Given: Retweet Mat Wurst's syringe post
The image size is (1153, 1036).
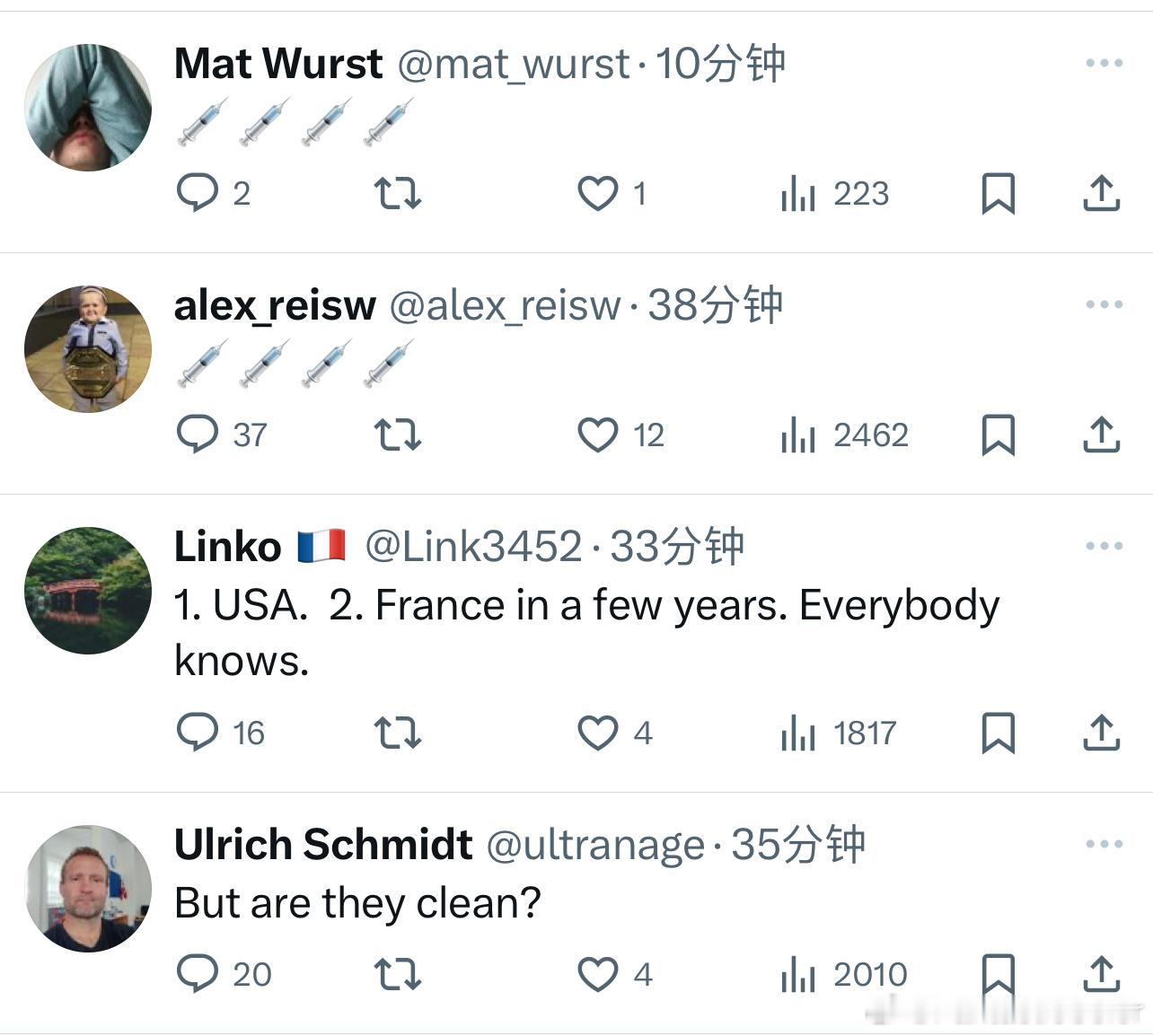Looking at the screenshot, I should point(397,193).
